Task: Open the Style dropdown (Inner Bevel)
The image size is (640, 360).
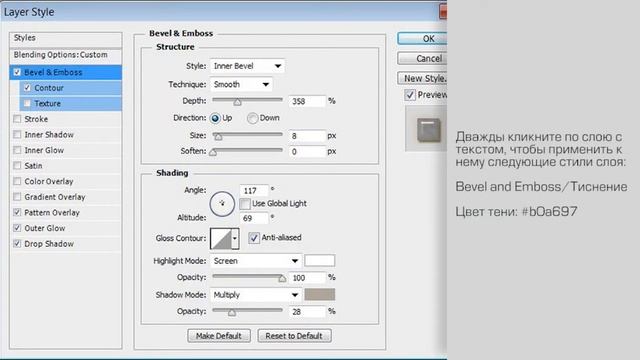Action: (x=247, y=66)
